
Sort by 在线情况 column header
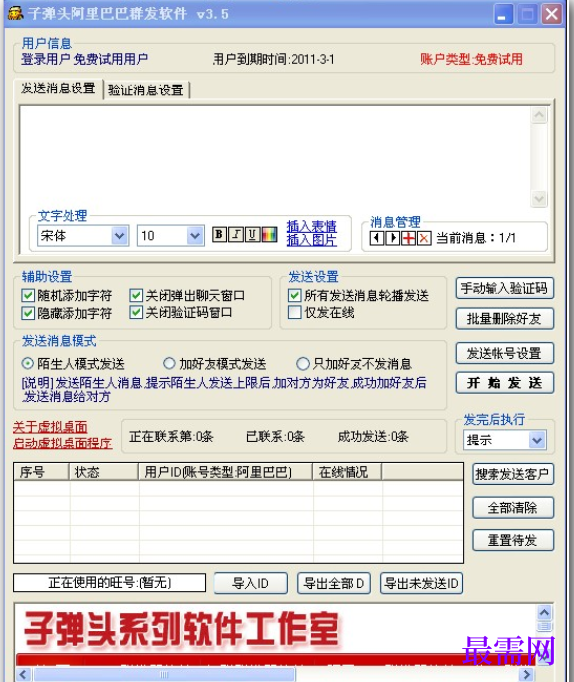tap(347, 472)
